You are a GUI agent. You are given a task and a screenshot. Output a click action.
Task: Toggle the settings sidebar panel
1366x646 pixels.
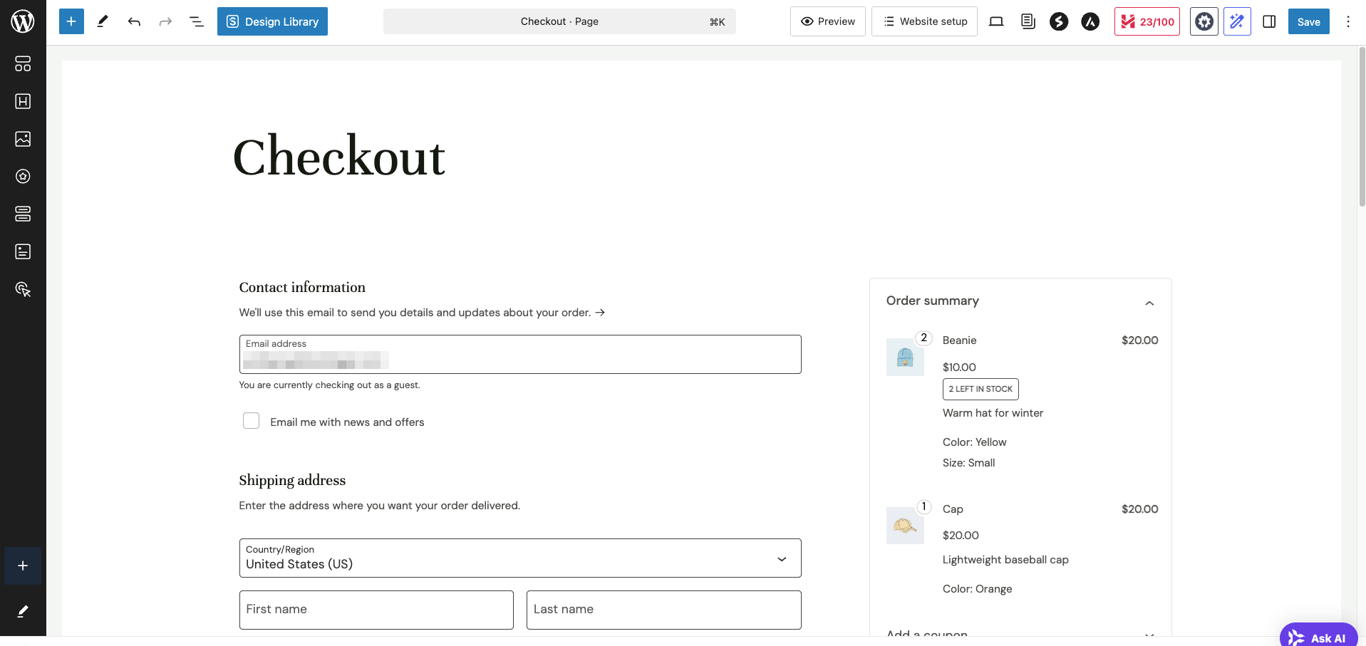point(1269,21)
